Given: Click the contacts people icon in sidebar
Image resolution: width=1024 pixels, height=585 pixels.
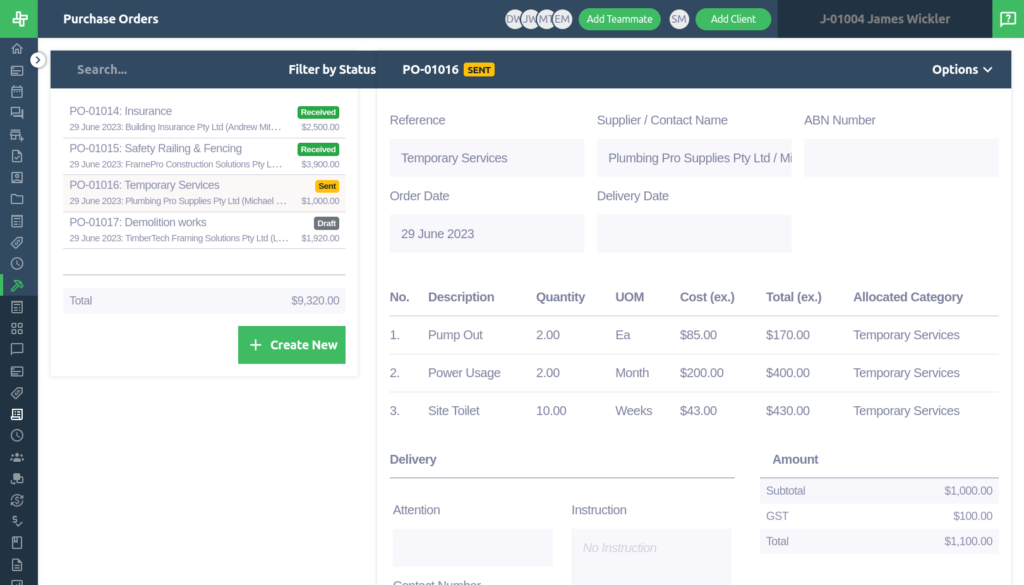Looking at the screenshot, I should 18,458.
